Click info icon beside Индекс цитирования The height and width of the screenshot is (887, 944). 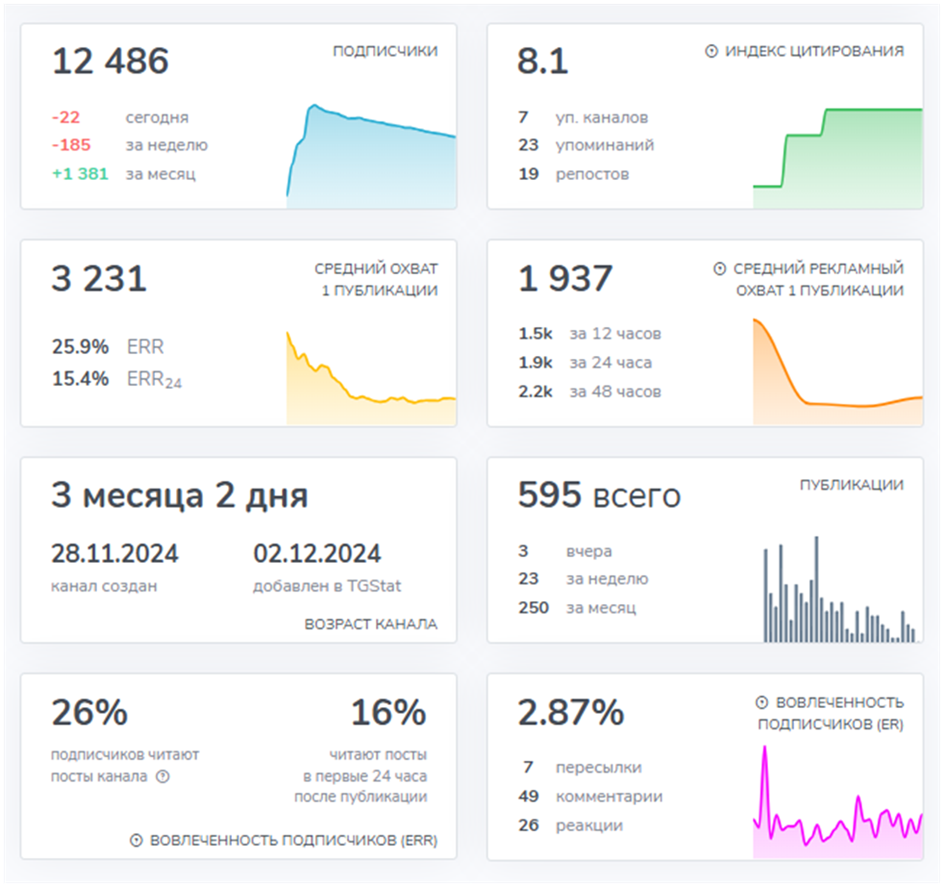(x=711, y=52)
